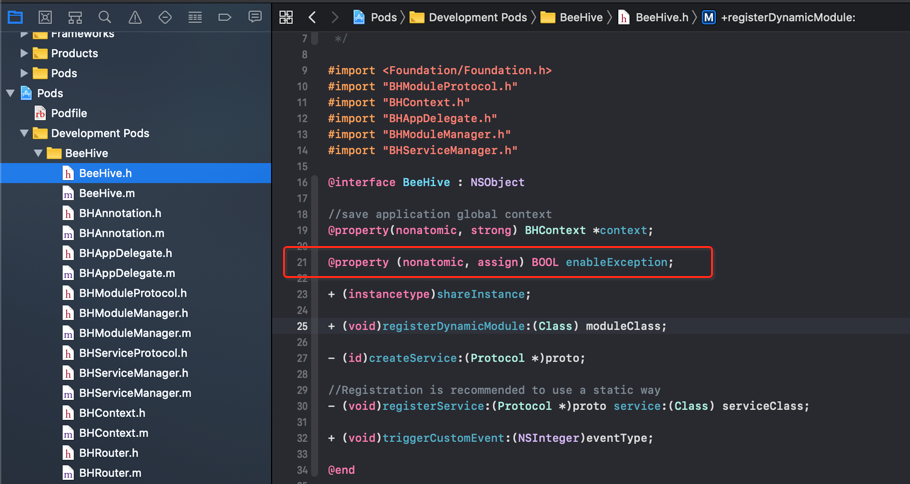910x484 pixels.
Task: Select the Products folder row
Action: coord(135,53)
